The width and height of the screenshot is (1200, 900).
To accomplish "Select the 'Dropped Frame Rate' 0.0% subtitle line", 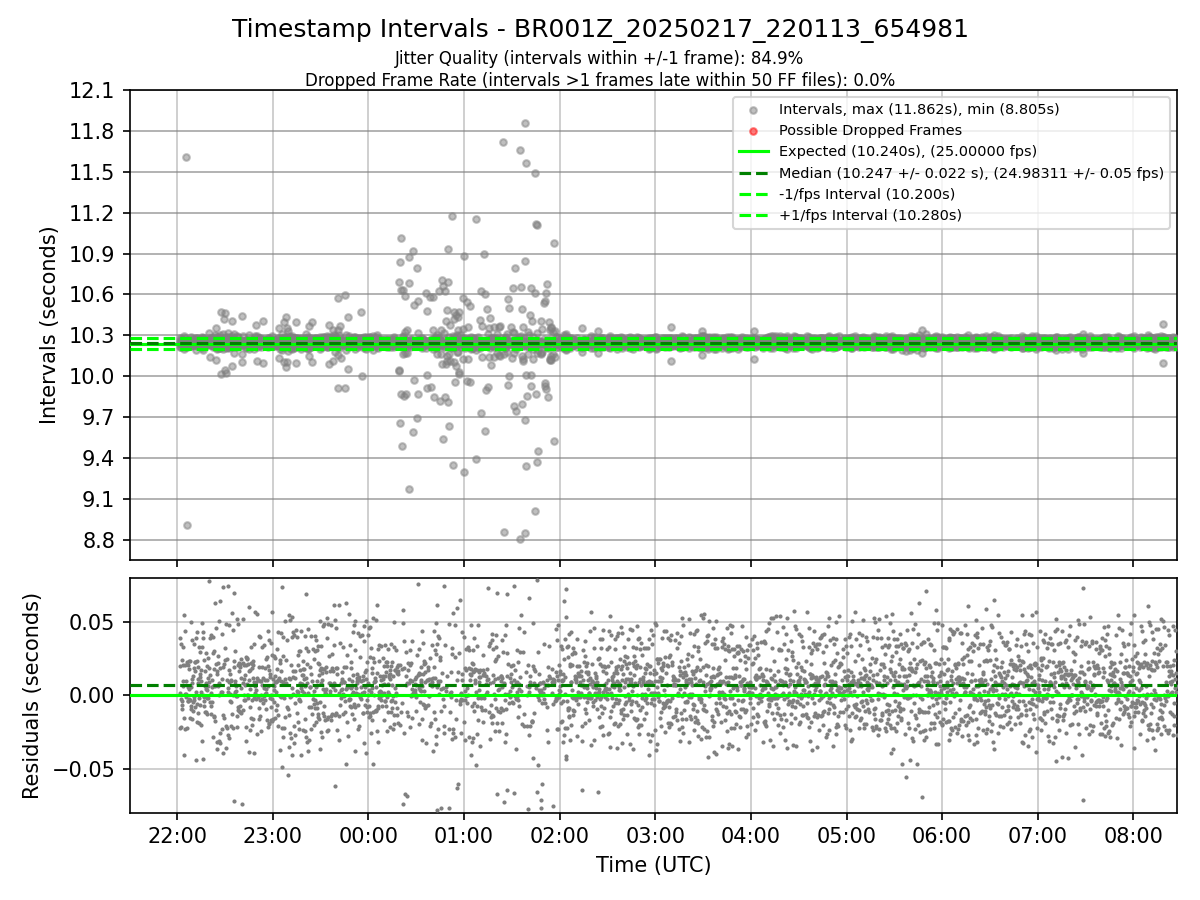I will pos(600,80).
